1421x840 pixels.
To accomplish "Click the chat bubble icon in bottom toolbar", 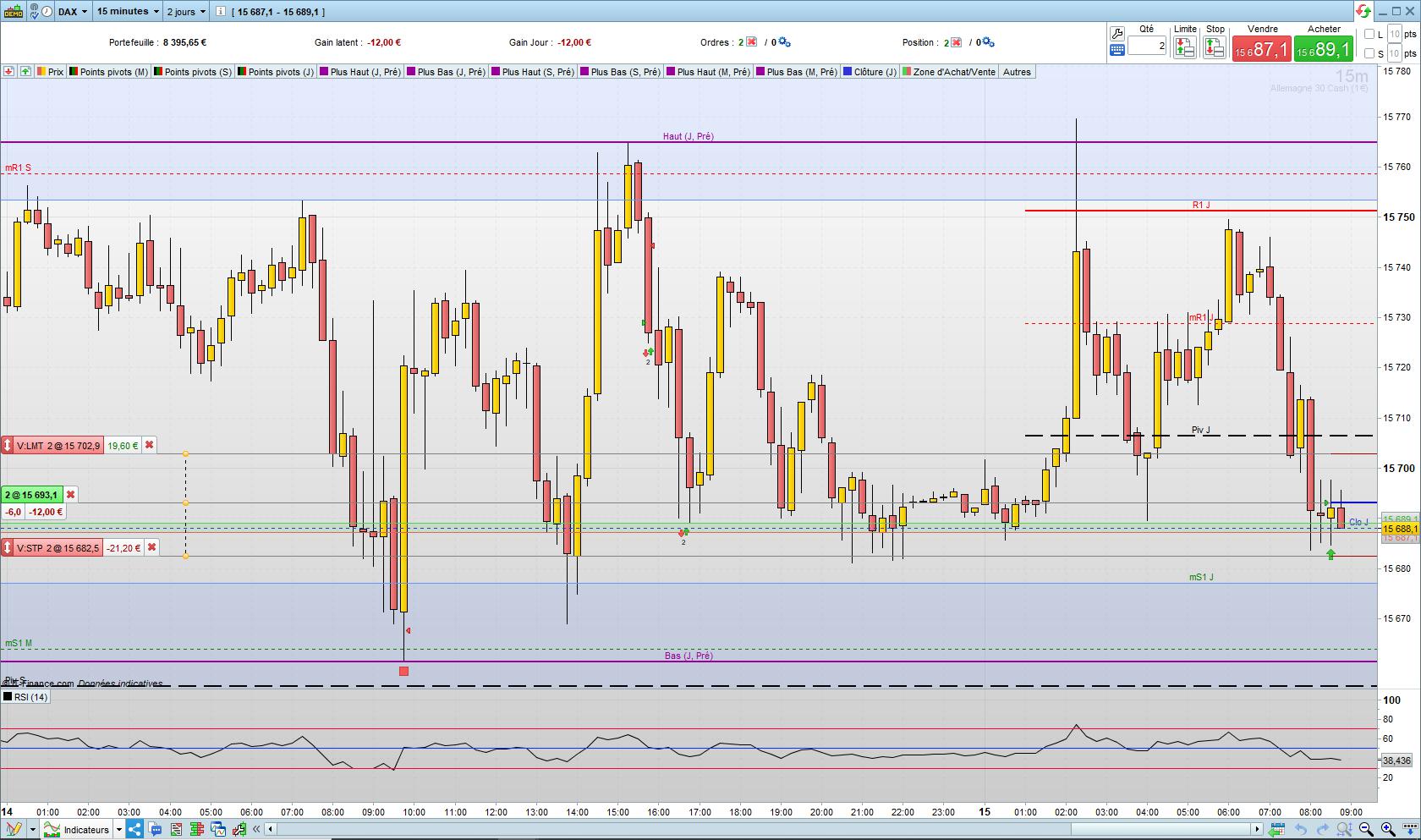I will [x=156, y=830].
